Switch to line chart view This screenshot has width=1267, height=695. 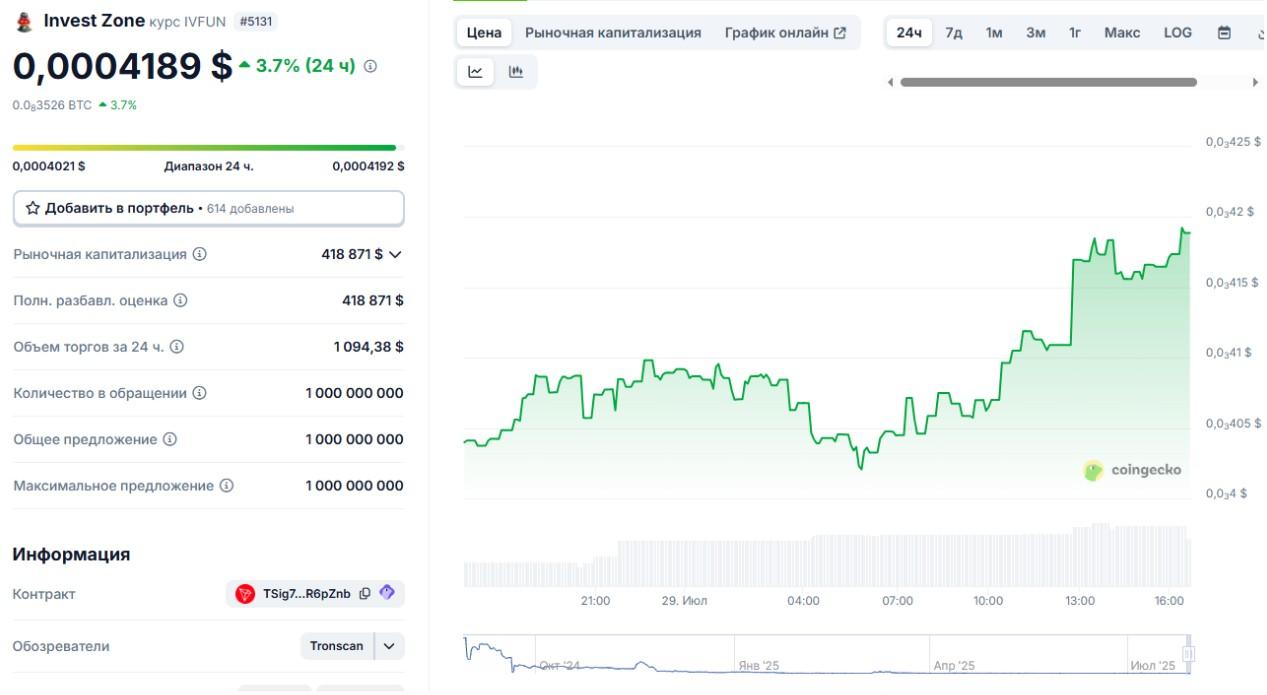pyautogui.click(x=476, y=72)
